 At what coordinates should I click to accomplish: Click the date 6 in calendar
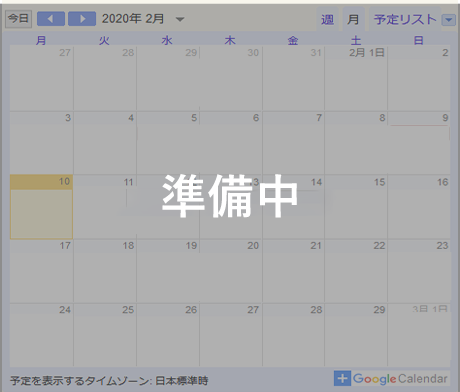point(256,118)
